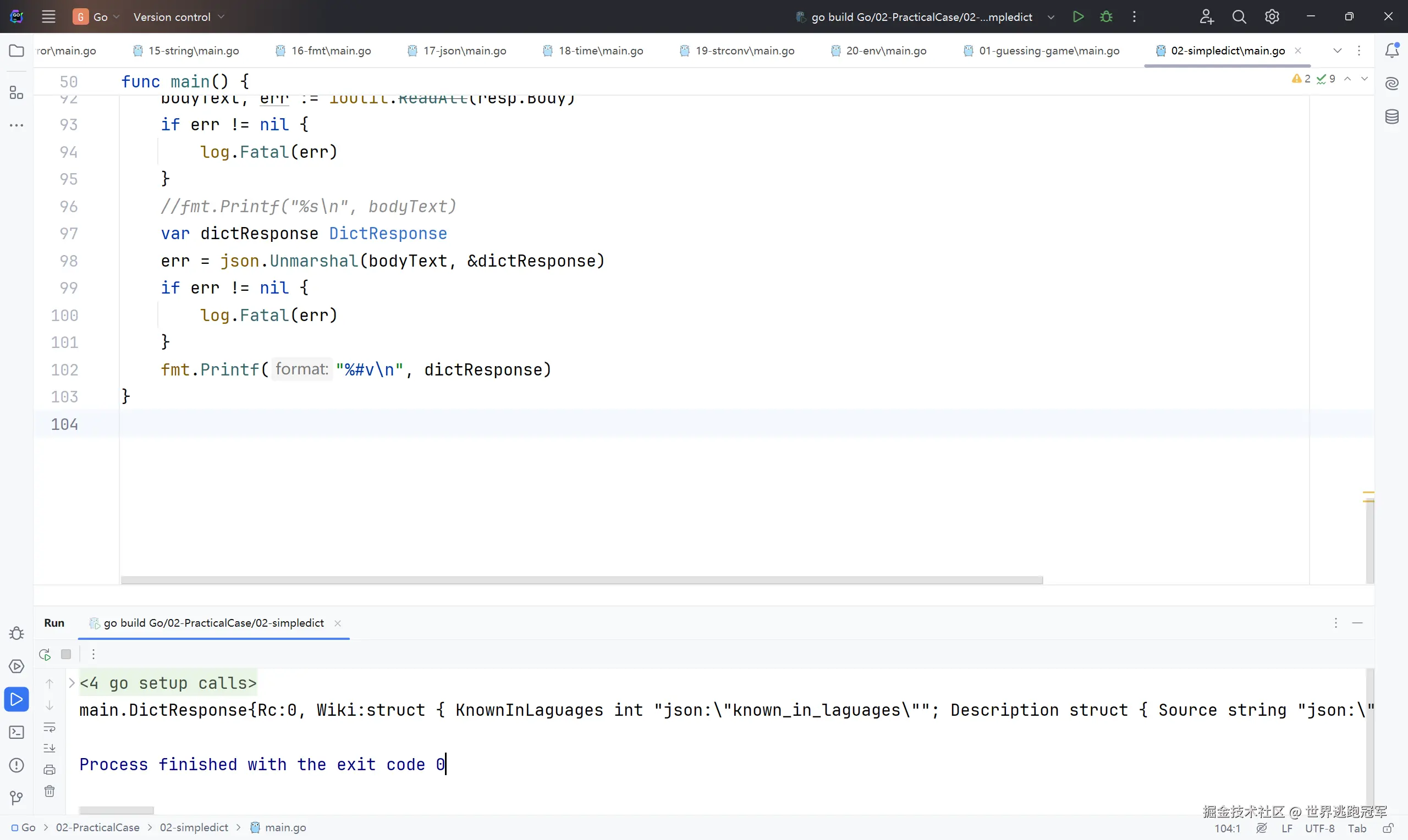The width and height of the screenshot is (1408, 840).
Task: Click 02-PracticalCase in breadcrumb bar
Action: point(97,827)
